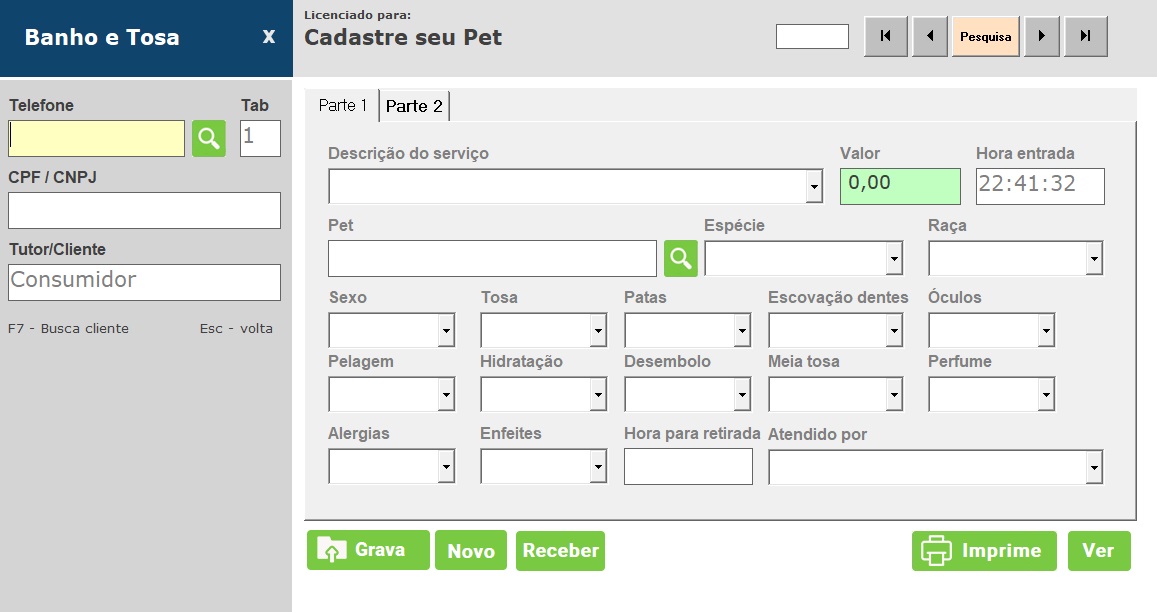1157x612 pixels.
Task: Jump to the last record
Action: coord(1086,36)
